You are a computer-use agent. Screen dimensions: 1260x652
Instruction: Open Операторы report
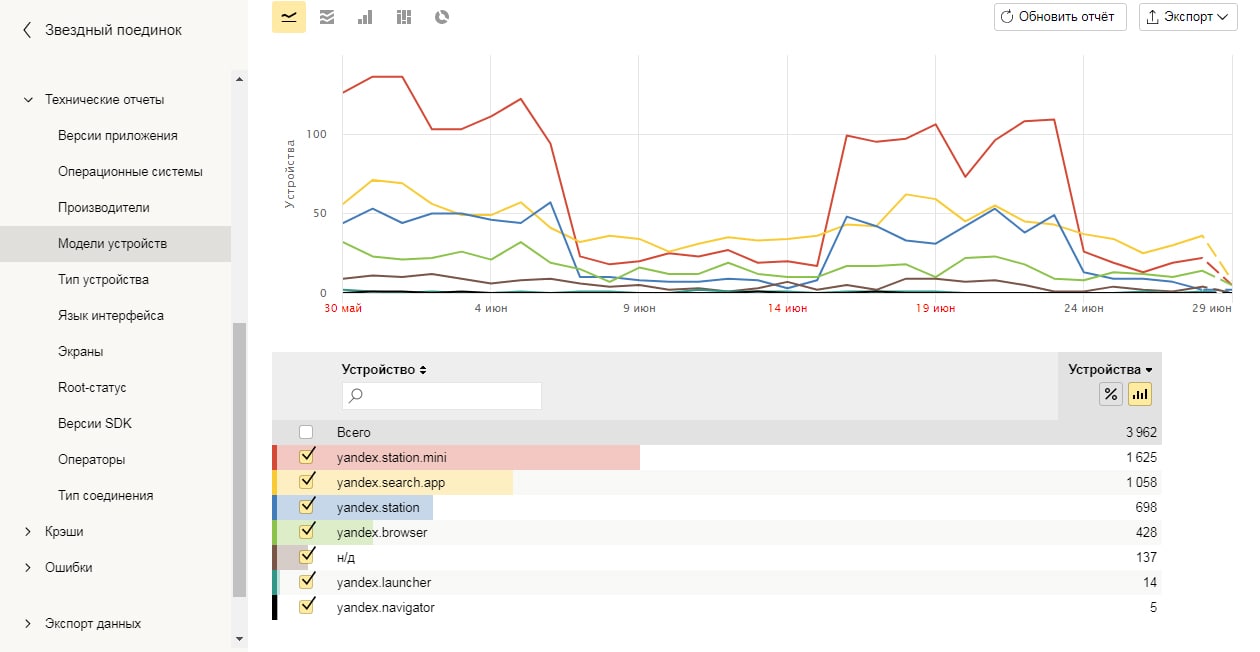91,460
